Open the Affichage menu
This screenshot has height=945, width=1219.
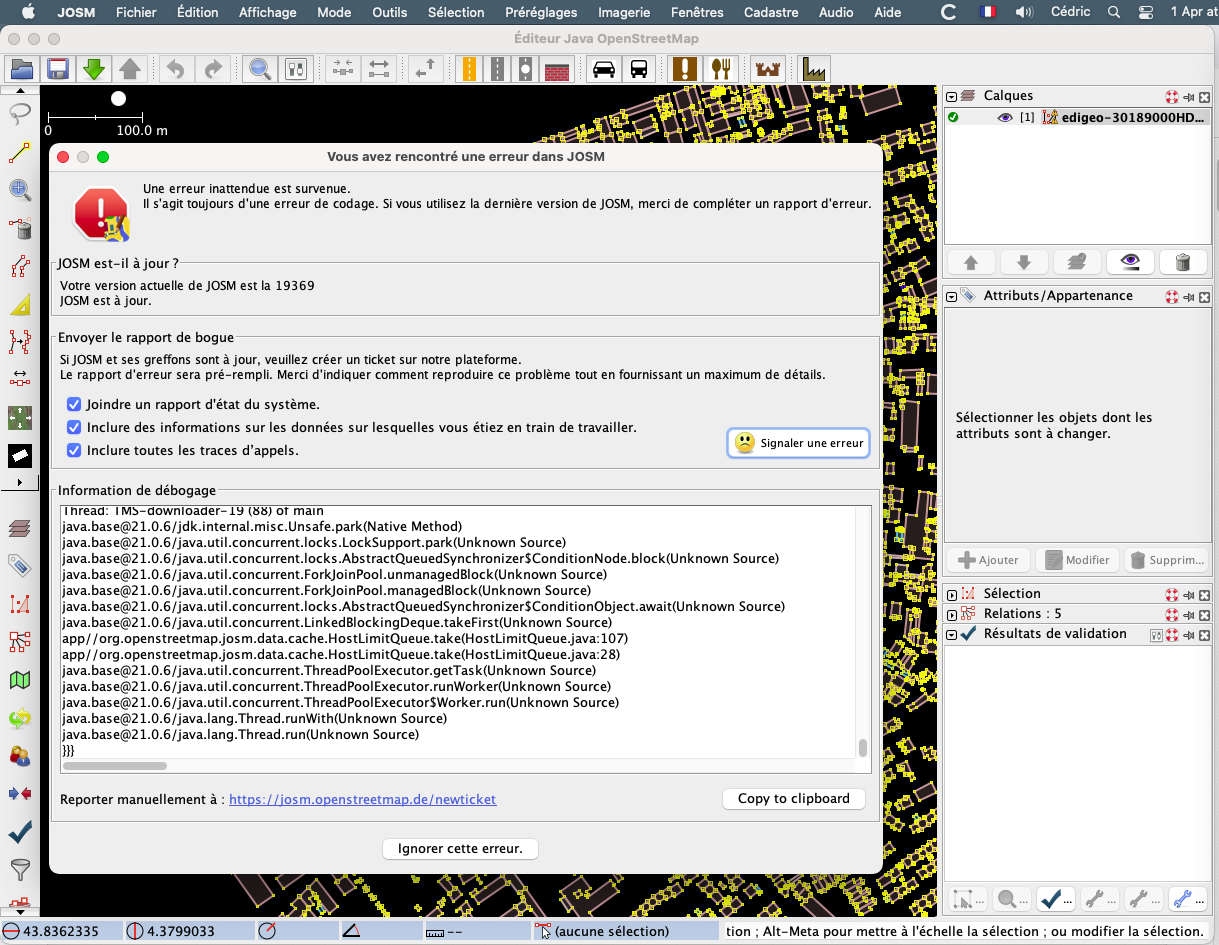(x=267, y=12)
